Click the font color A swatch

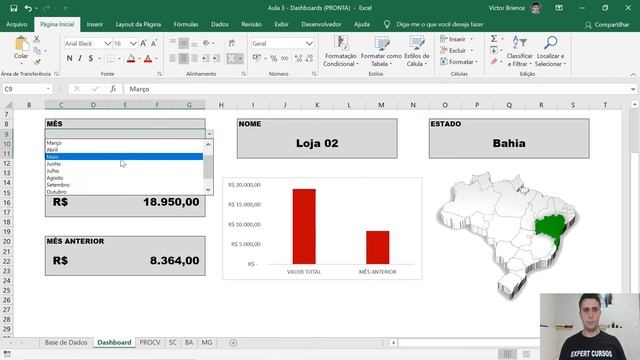(x=148, y=59)
